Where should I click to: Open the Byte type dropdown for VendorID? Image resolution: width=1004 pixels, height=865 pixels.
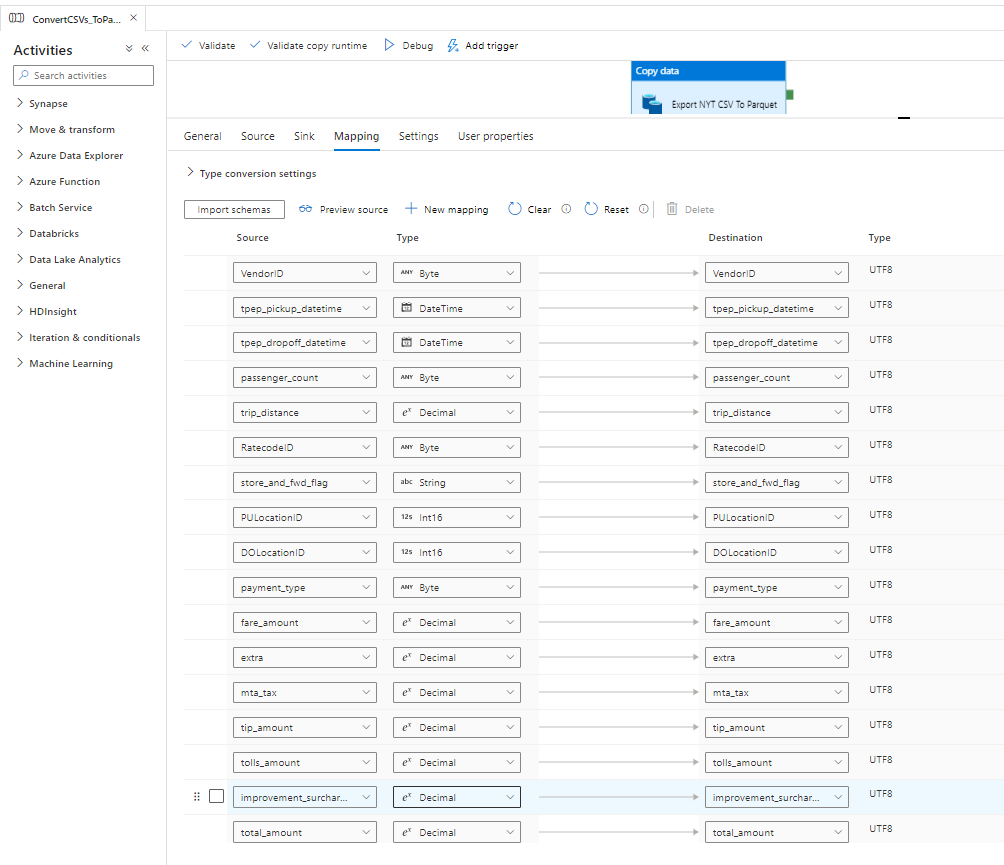pyautogui.click(x=457, y=273)
